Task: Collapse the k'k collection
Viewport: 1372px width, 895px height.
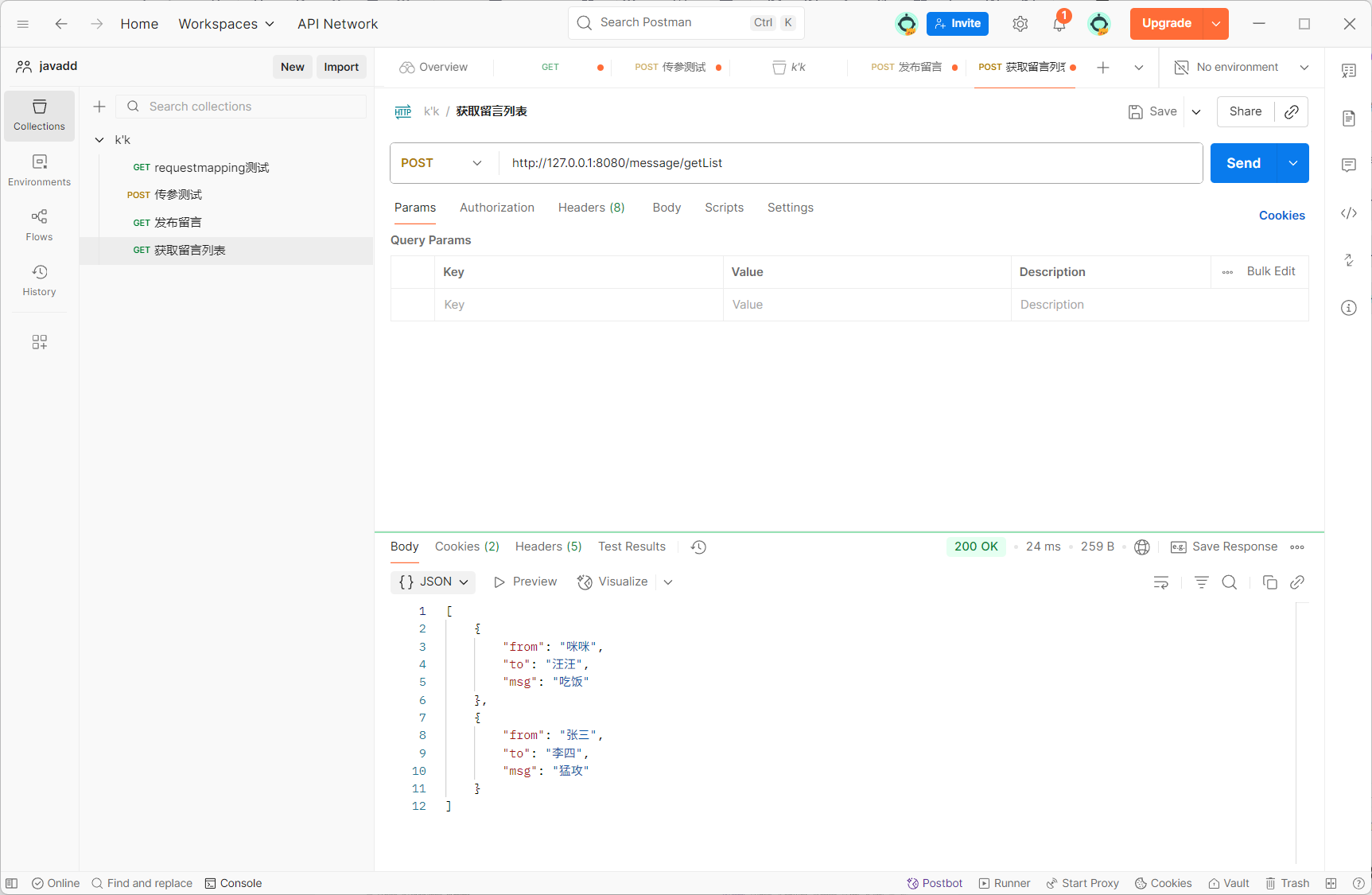Action: (99, 140)
